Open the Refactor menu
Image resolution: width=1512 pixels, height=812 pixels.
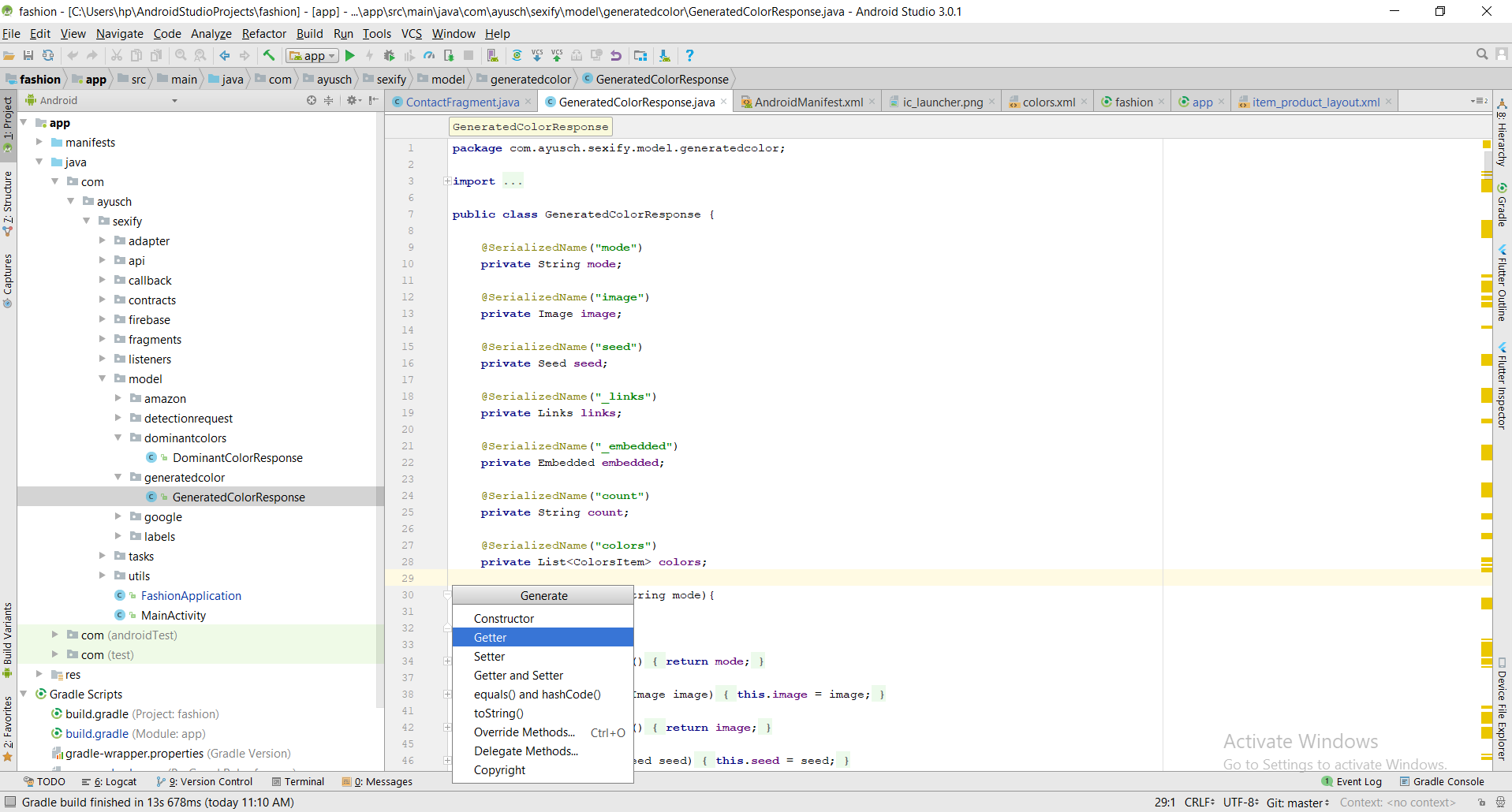click(x=263, y=33)
